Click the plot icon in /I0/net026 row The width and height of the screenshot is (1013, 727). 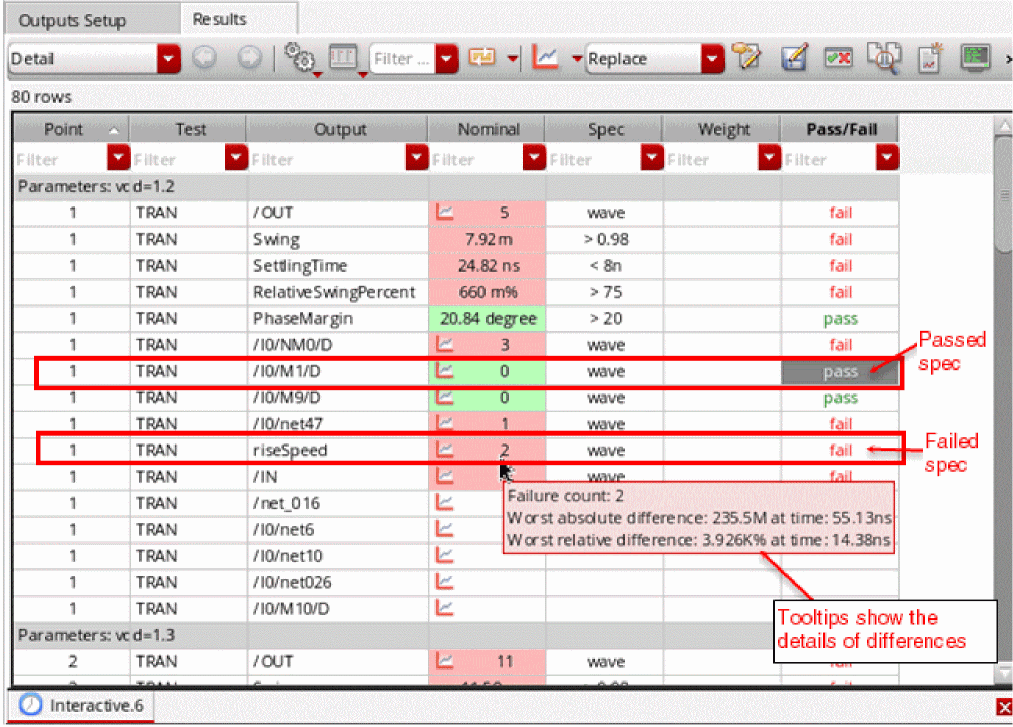pos(444,581)
